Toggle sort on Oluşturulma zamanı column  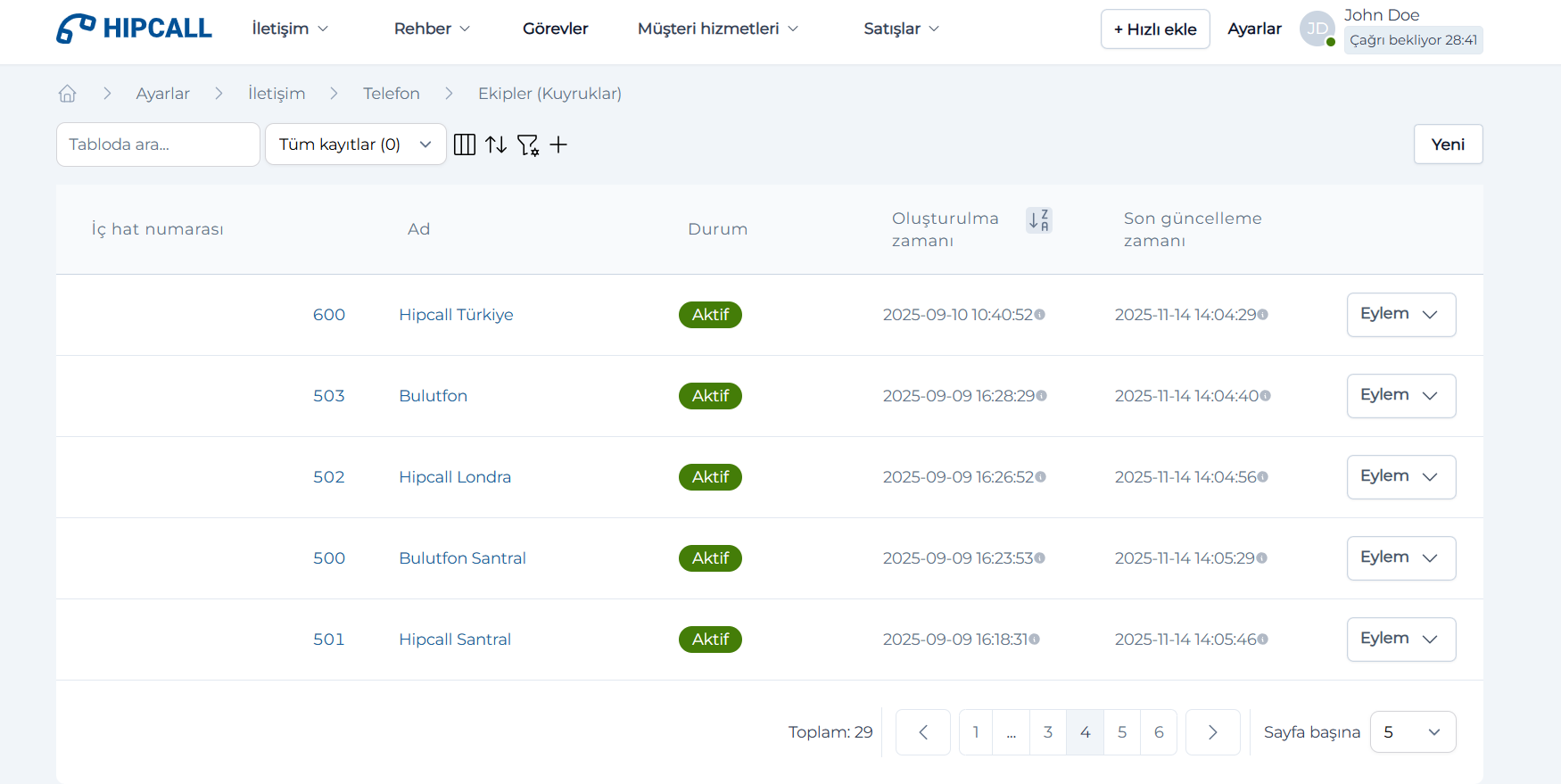click(x=1038, y=220)
